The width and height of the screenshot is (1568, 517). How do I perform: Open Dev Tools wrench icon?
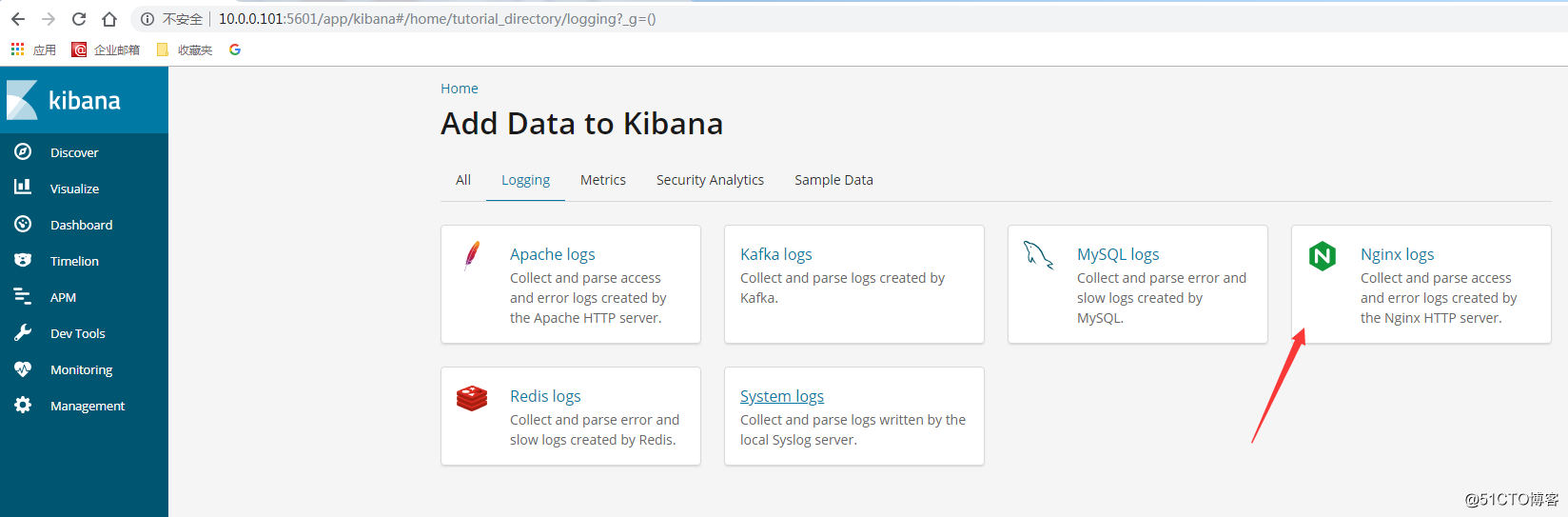tap(23, 332)
